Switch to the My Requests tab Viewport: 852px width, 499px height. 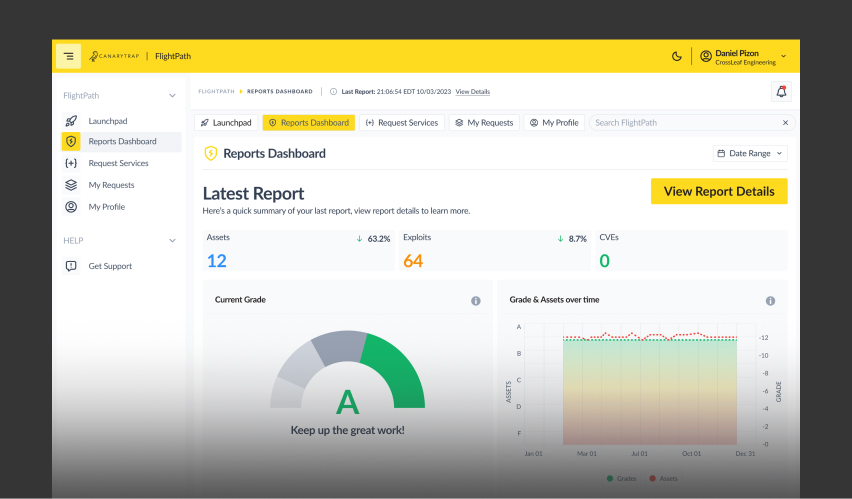pyautogui.click(x=483, y=123)
